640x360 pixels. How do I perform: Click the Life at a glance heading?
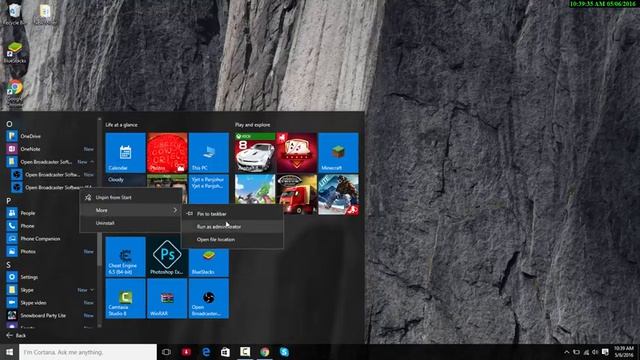click(x=122, y=125)
